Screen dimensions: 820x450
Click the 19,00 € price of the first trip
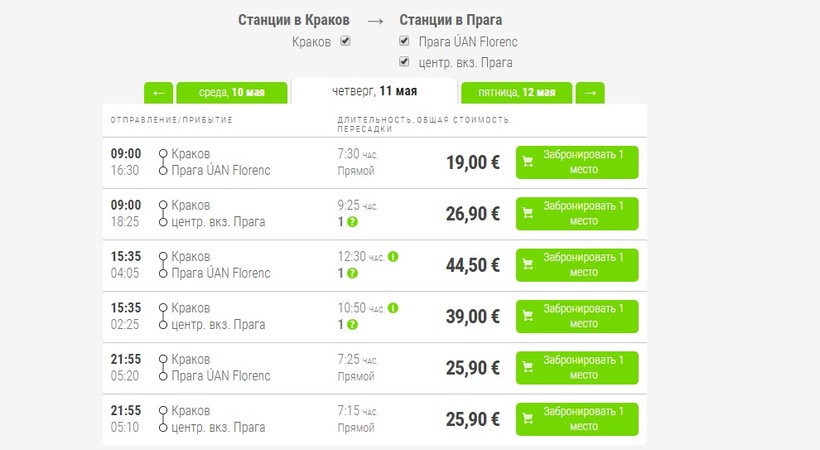point(473,162)
